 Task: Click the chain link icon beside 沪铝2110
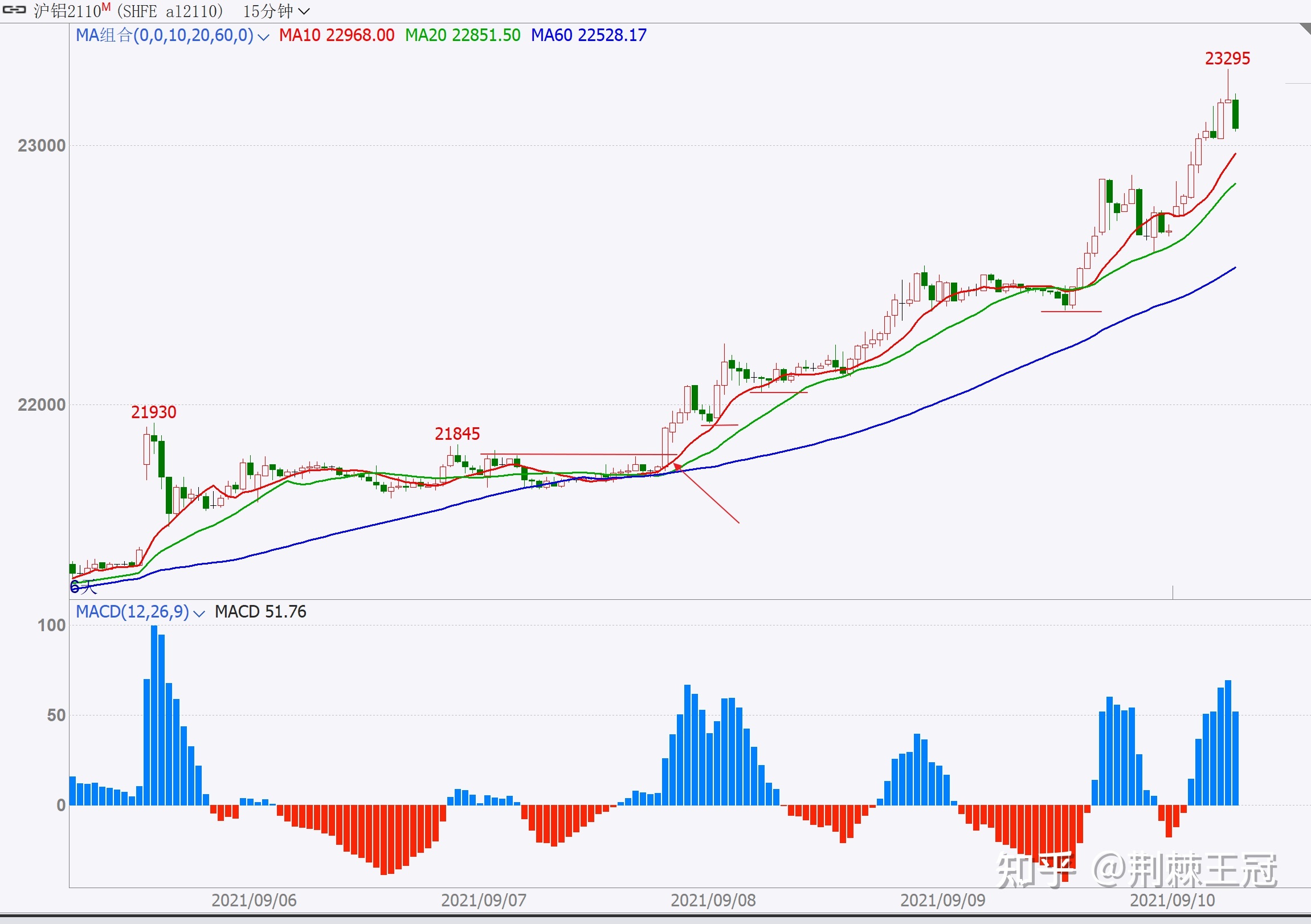click(14, 10)
